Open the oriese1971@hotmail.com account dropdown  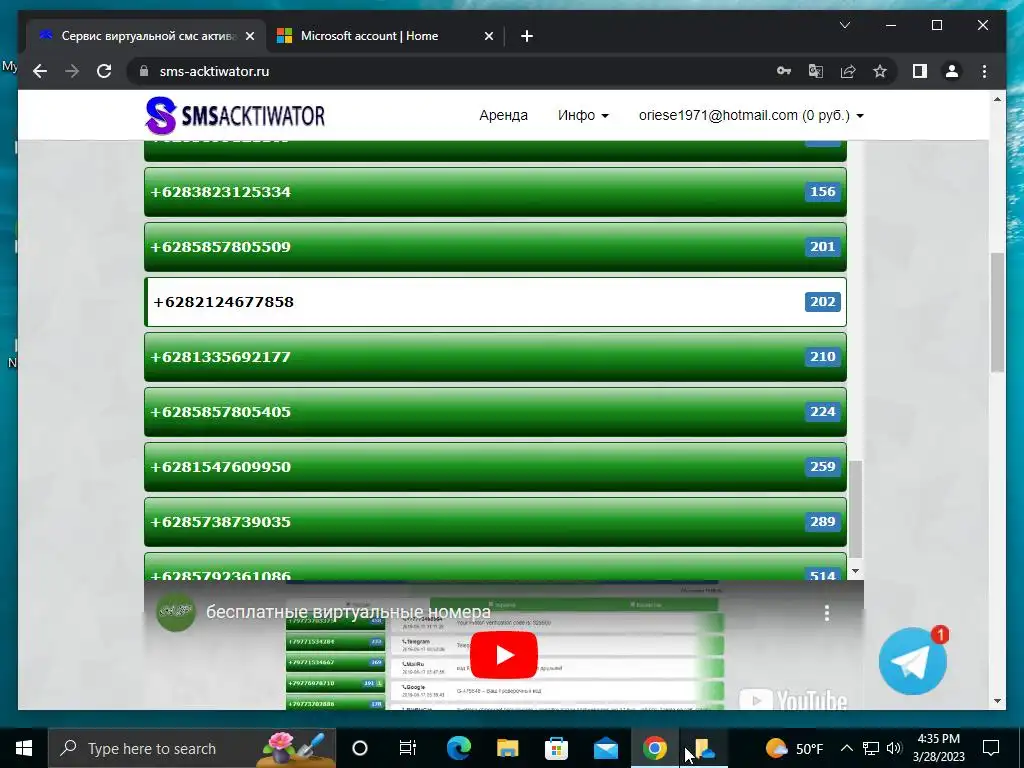pos(751,115)
